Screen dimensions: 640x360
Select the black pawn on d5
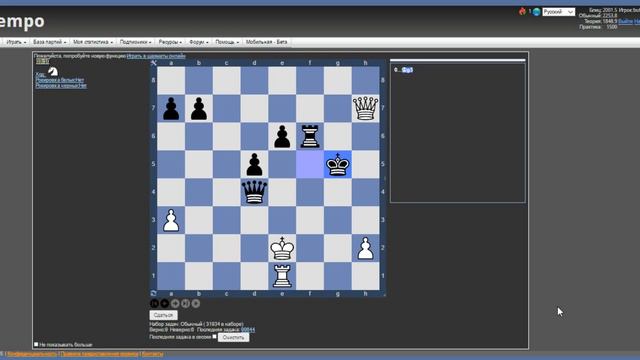254,164
